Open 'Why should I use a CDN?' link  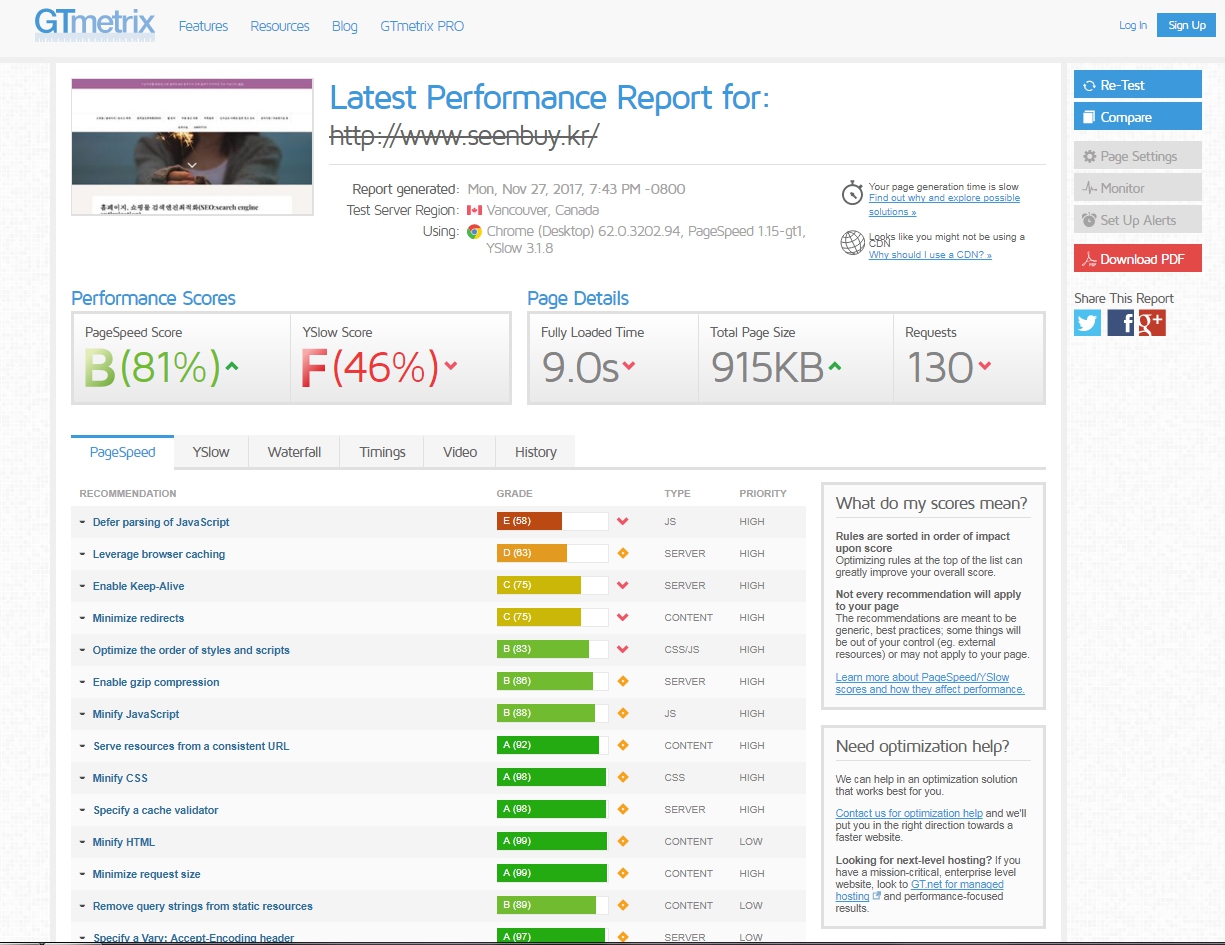[930, 255]
